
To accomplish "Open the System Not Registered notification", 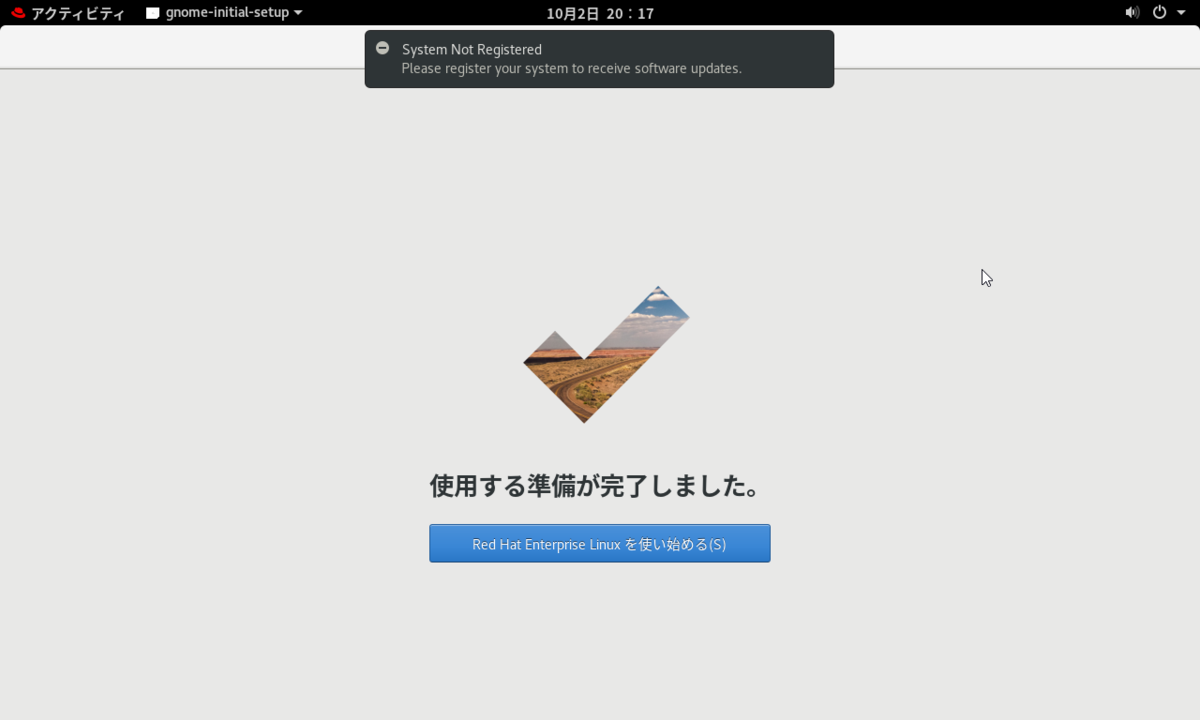I will pyautogui.click(x=599, y=59).
